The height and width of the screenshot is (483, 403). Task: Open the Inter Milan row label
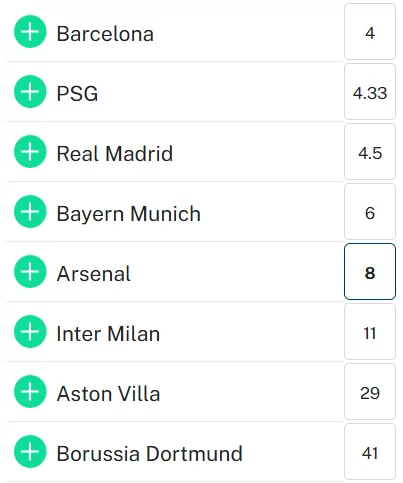click(x=108, y=333)
